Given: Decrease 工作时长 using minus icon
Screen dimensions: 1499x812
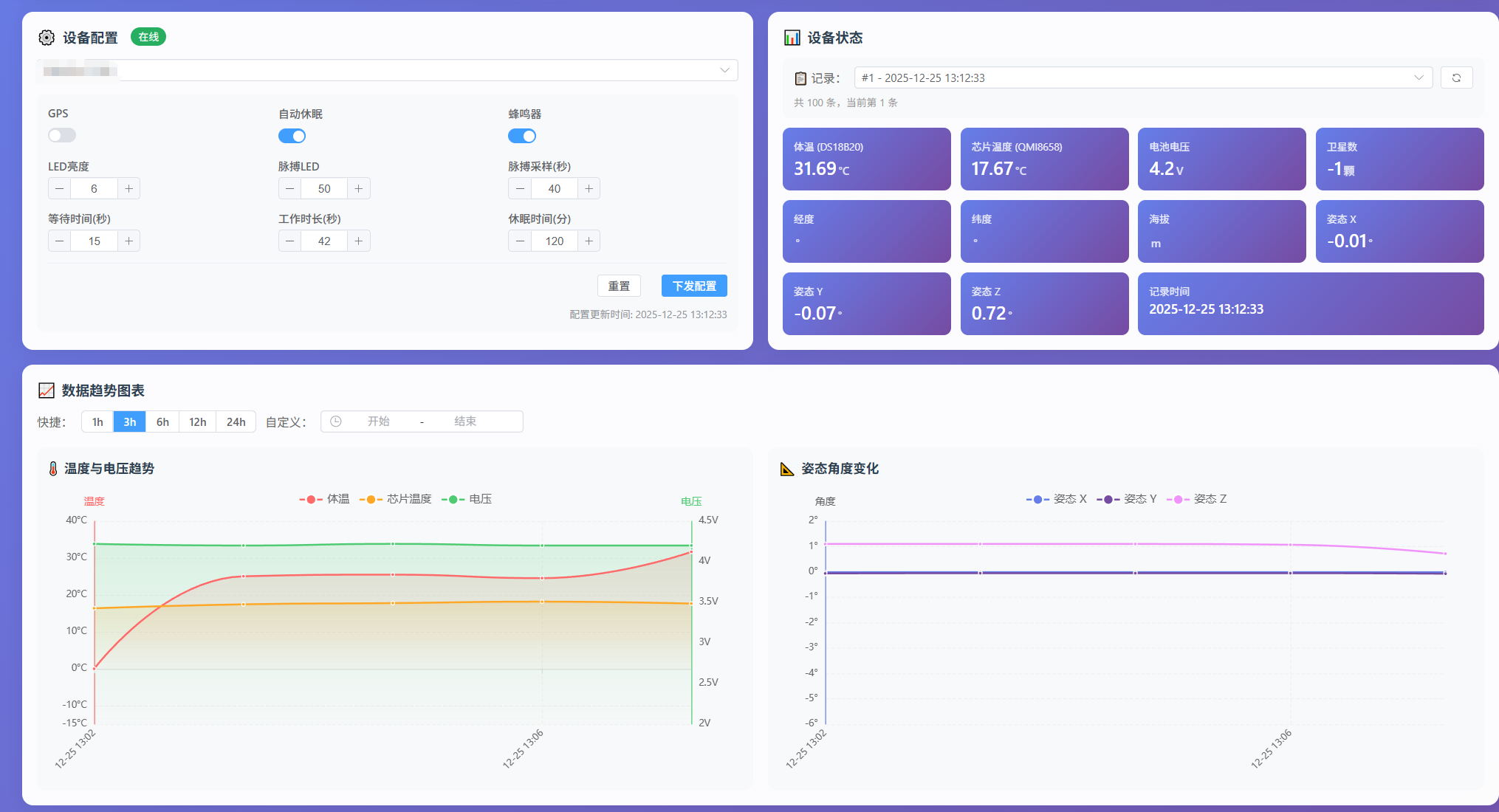Looking at the screenshot, I should tap(289, 241).
